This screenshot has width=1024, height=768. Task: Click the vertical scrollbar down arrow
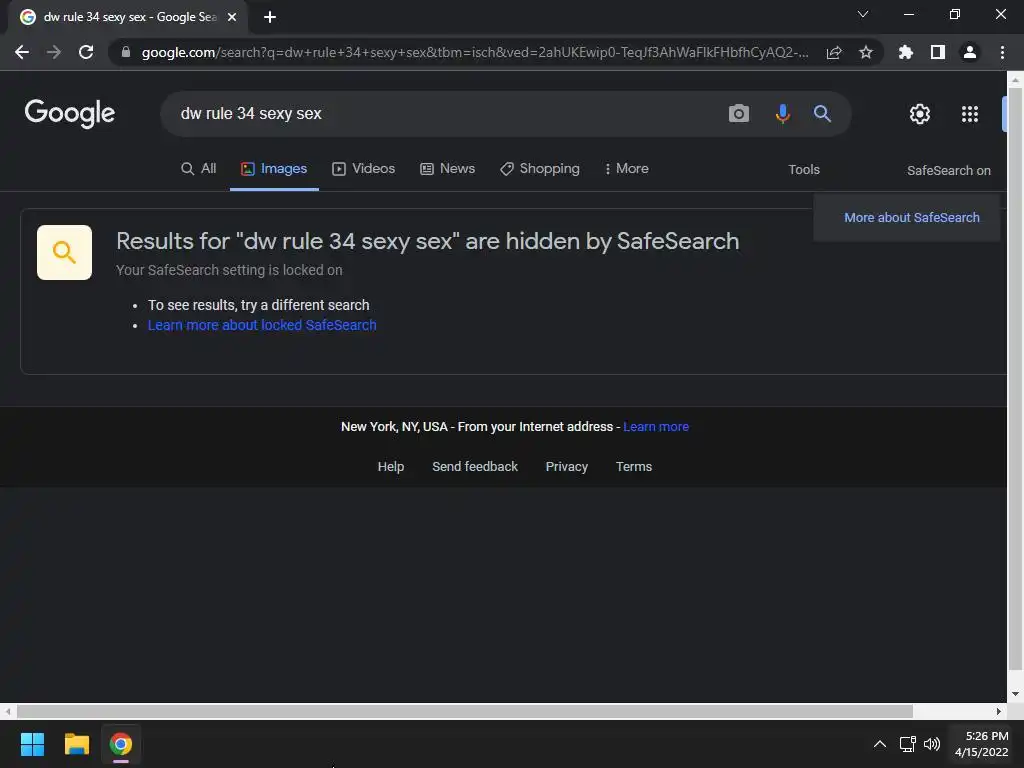1015,694
